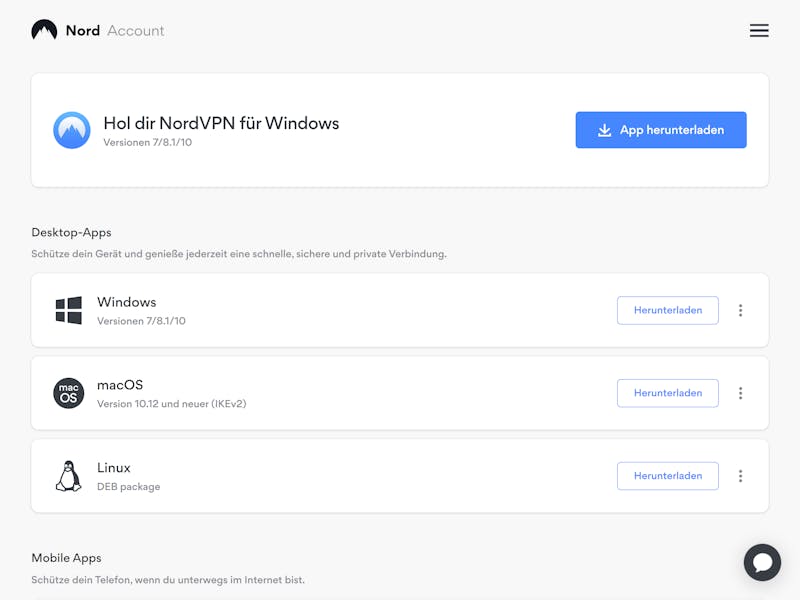
Task: Select the Windows row title
Action: pos(127,302)
